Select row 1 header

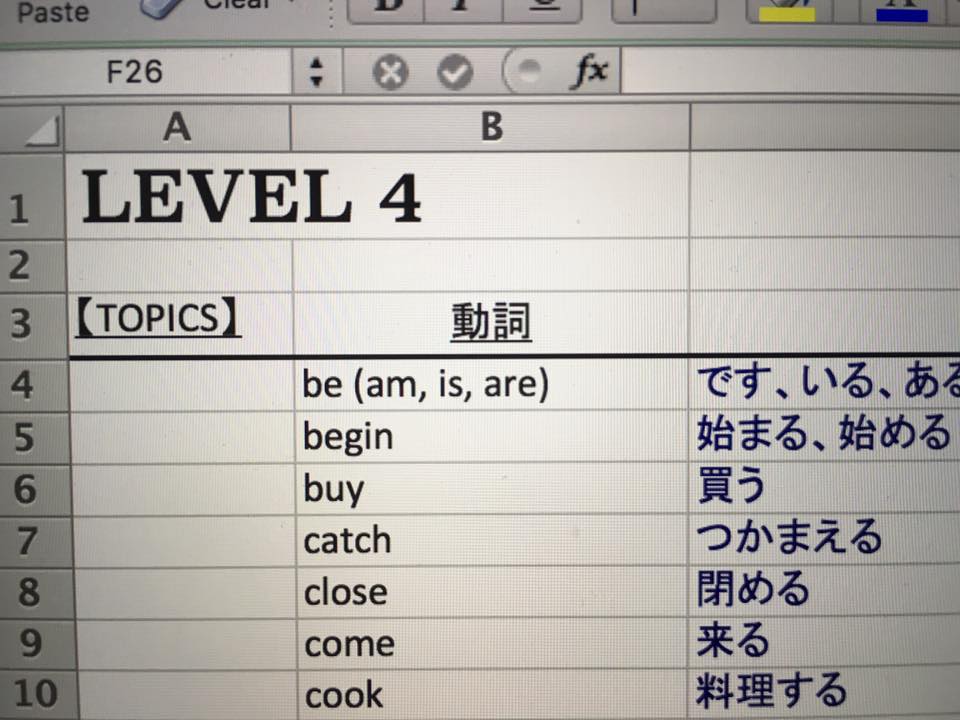click(32, 196)
